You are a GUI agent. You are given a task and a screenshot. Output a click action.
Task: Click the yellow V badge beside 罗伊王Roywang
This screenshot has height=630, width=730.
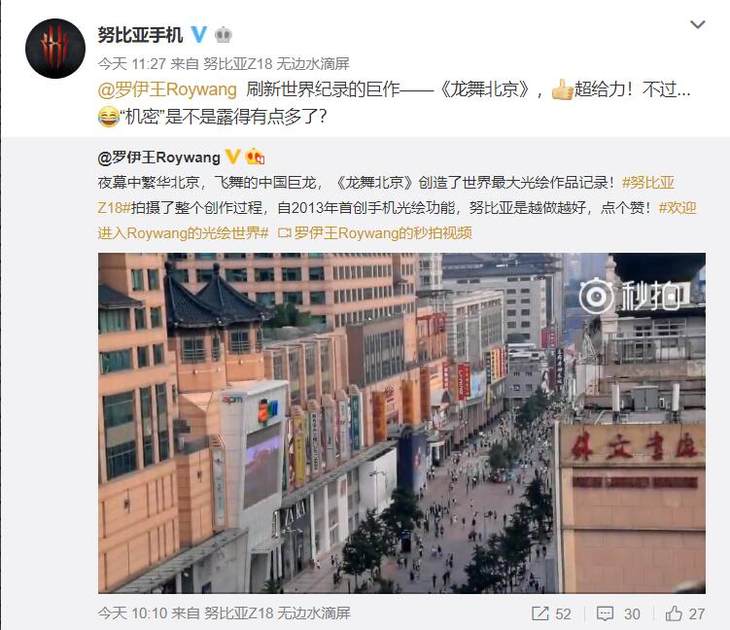click(x=233, y=157)
